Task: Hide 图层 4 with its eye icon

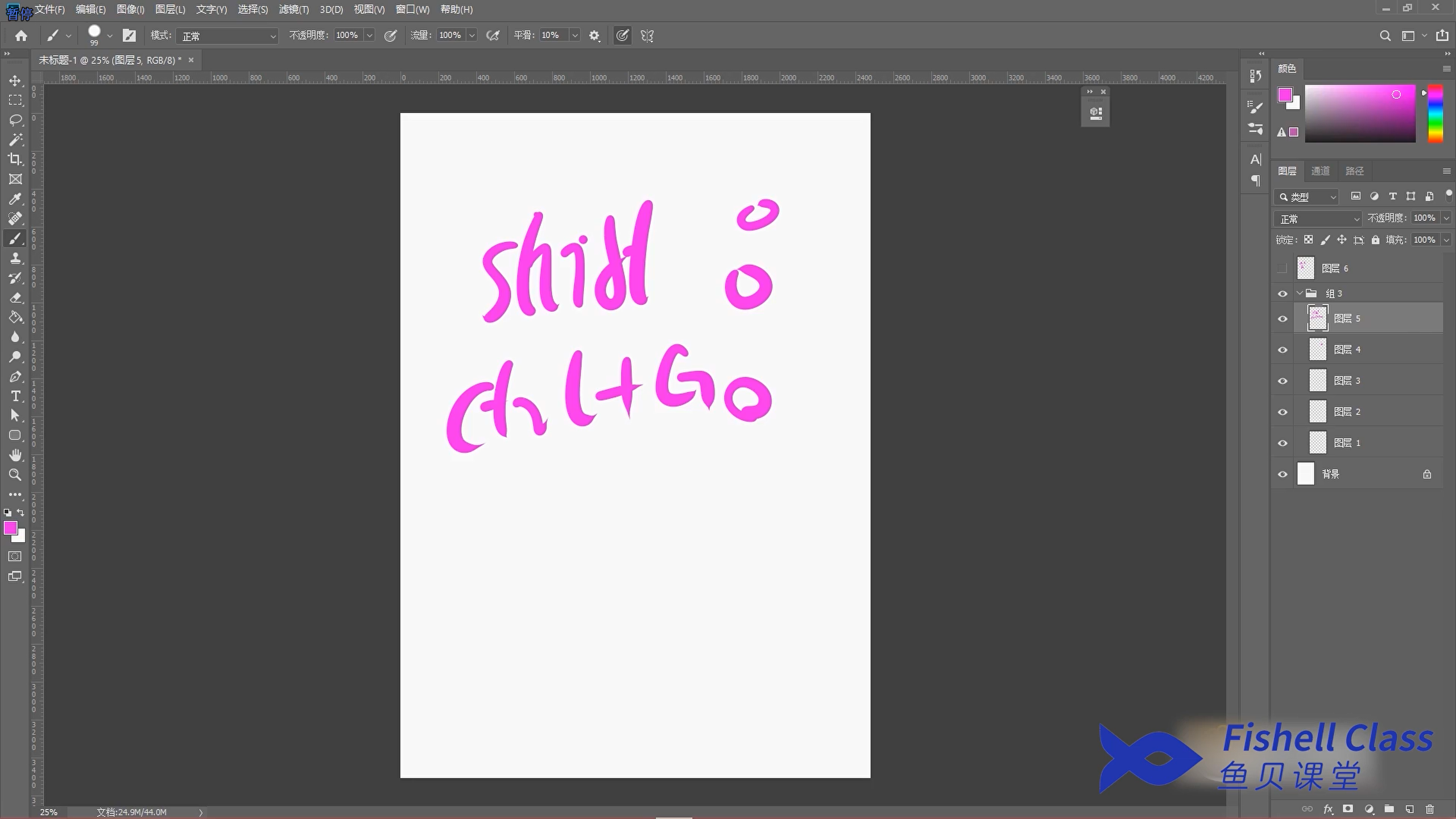Action: pos(1283,350)
